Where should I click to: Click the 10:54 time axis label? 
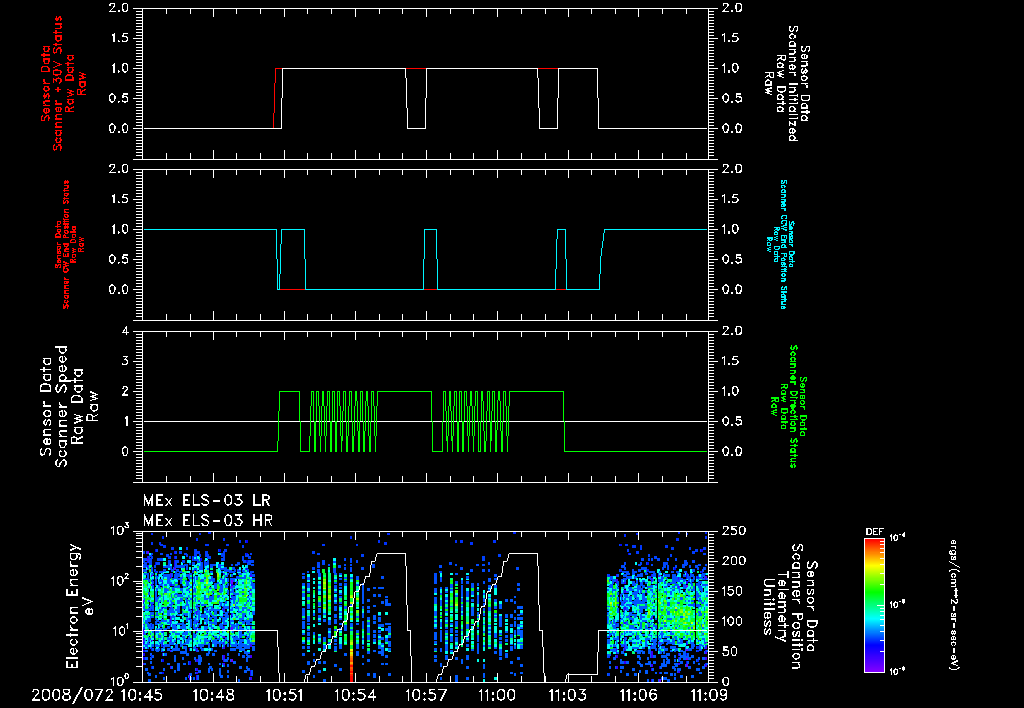(355, 695)
